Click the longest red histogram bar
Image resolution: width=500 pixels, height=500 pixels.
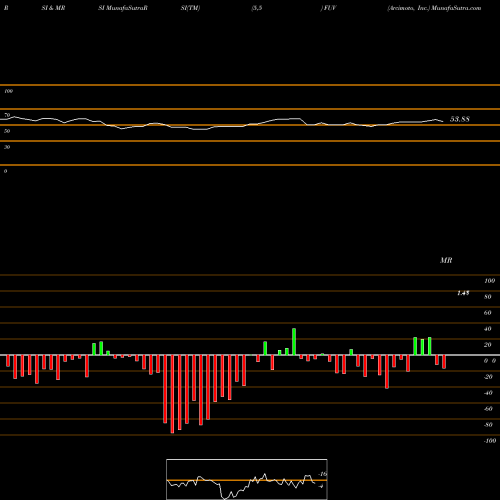pyautogui.click(x=172, y=394)
